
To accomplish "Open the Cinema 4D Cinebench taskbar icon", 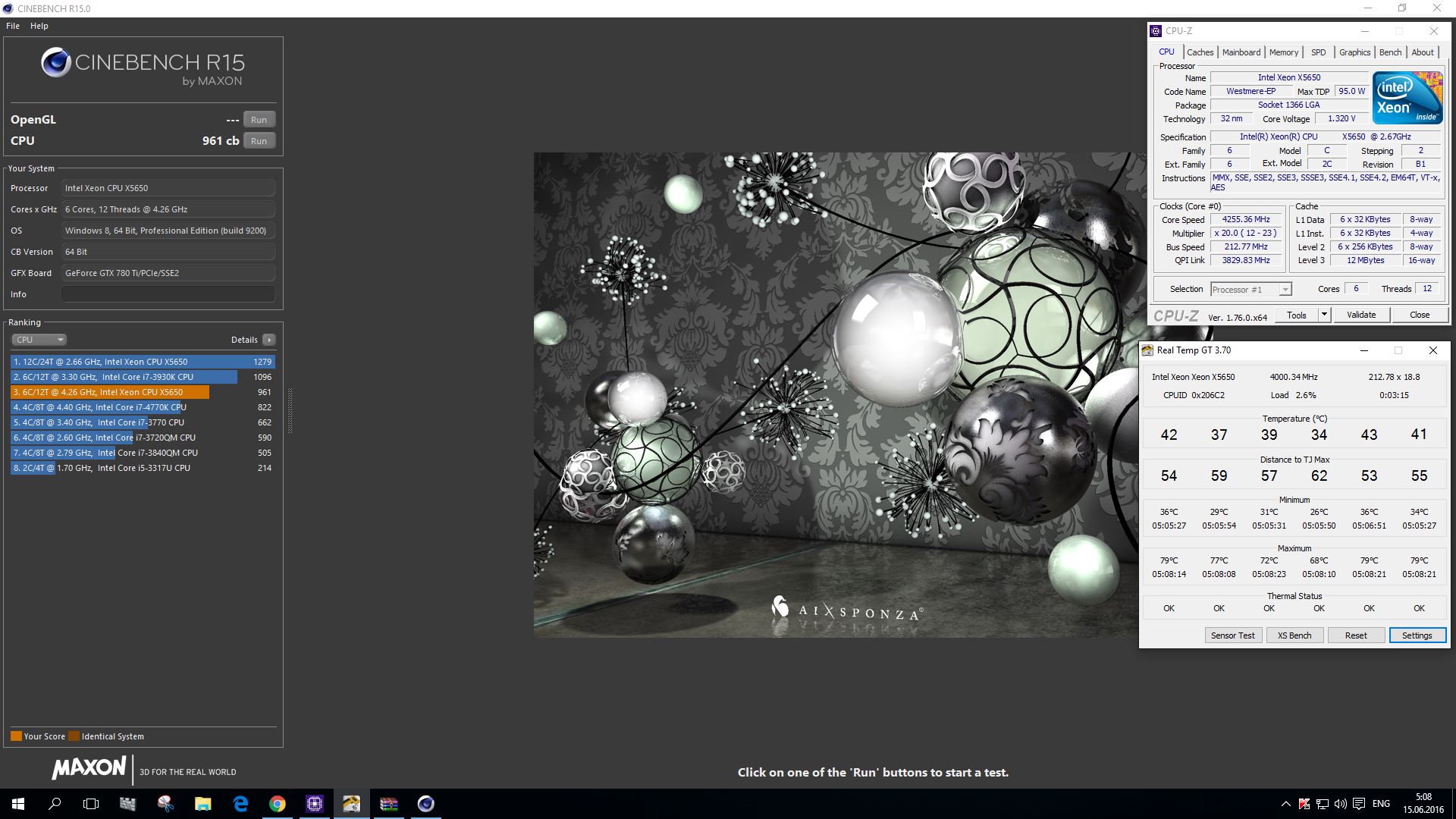I will tap(426, 804).
